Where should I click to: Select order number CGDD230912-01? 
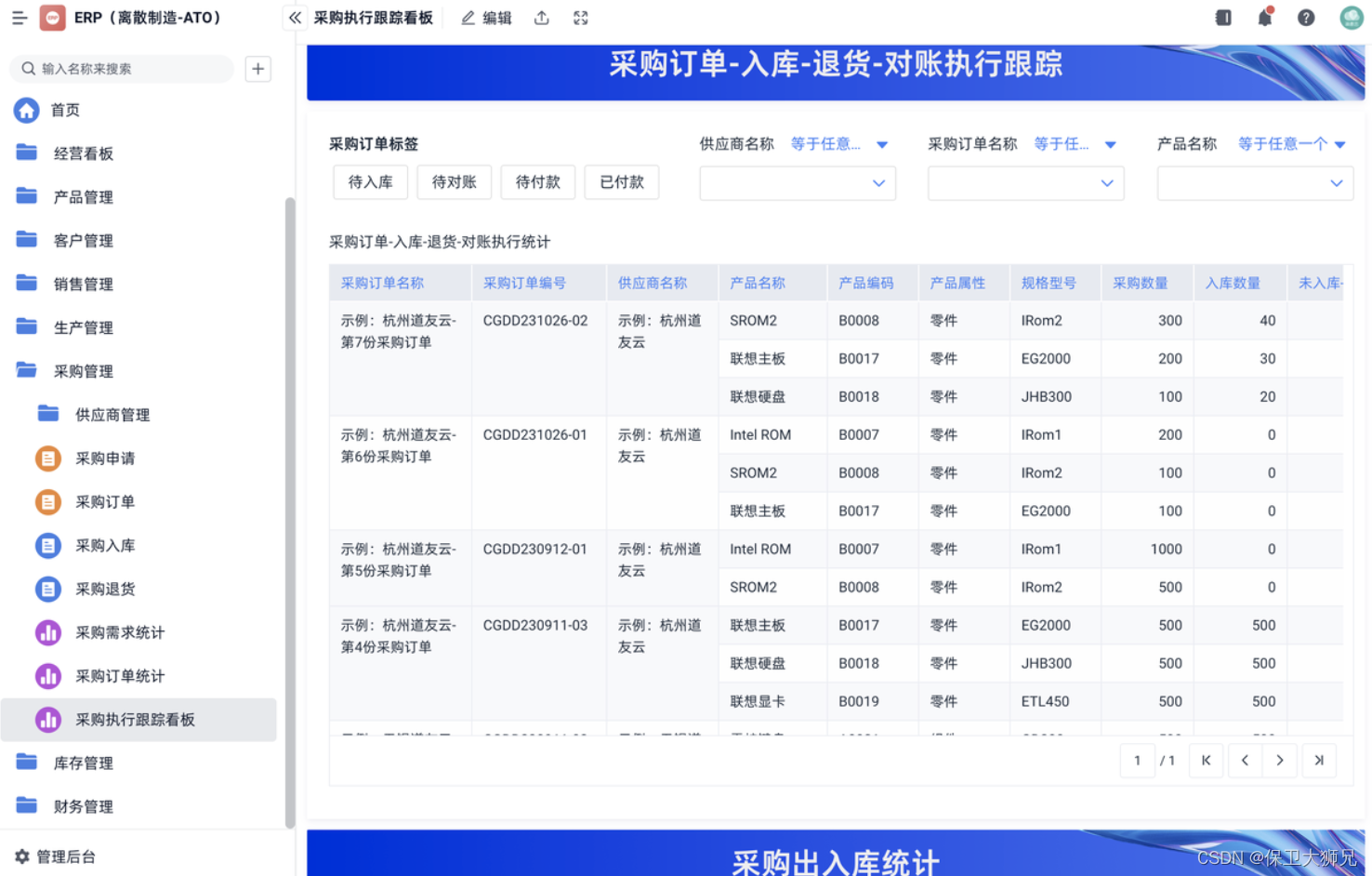tap(535, 550)
